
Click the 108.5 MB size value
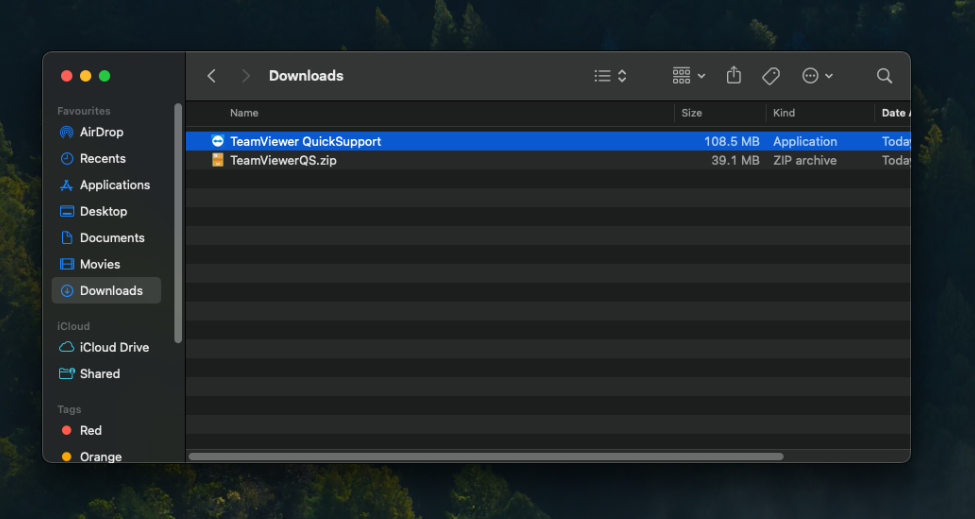731,141
